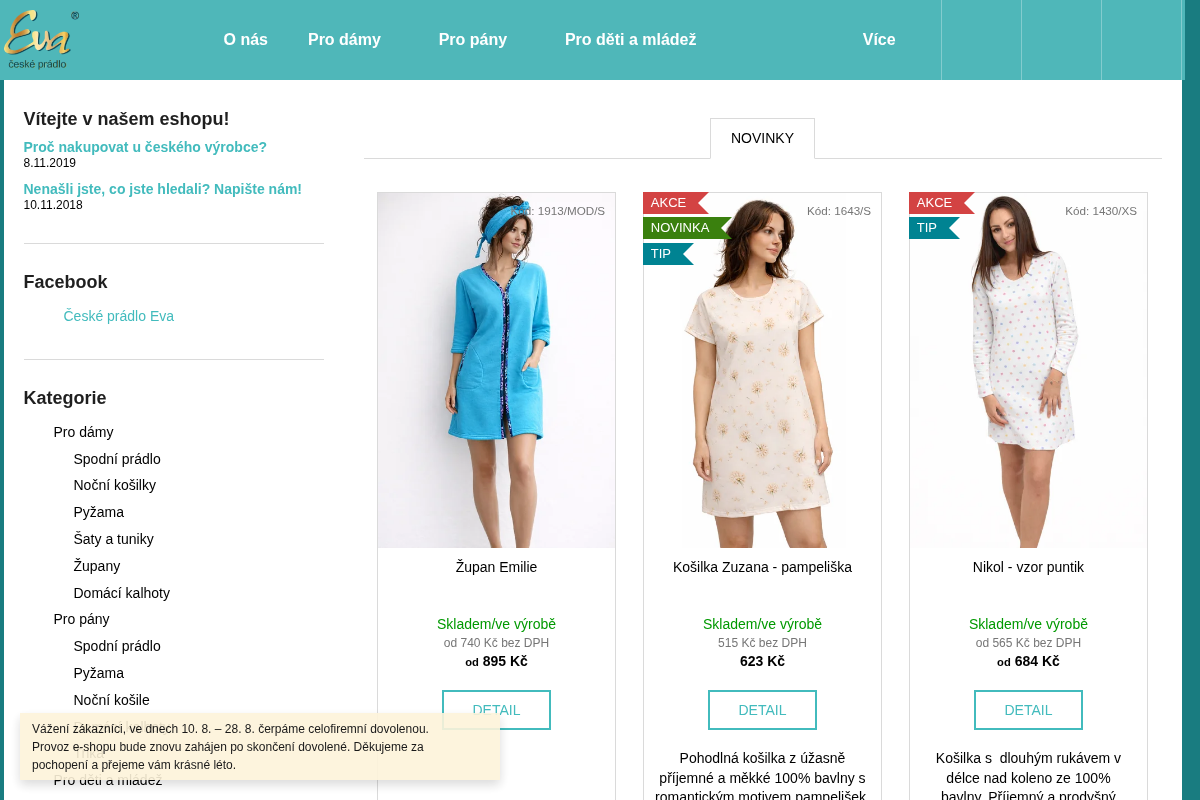Open the Pro pány menu
The width and height of the screenshot is (1200, 800).
coord(473,40)
